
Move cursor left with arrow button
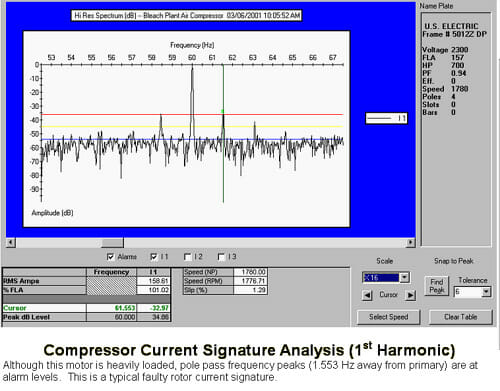(x=367, y=295)
